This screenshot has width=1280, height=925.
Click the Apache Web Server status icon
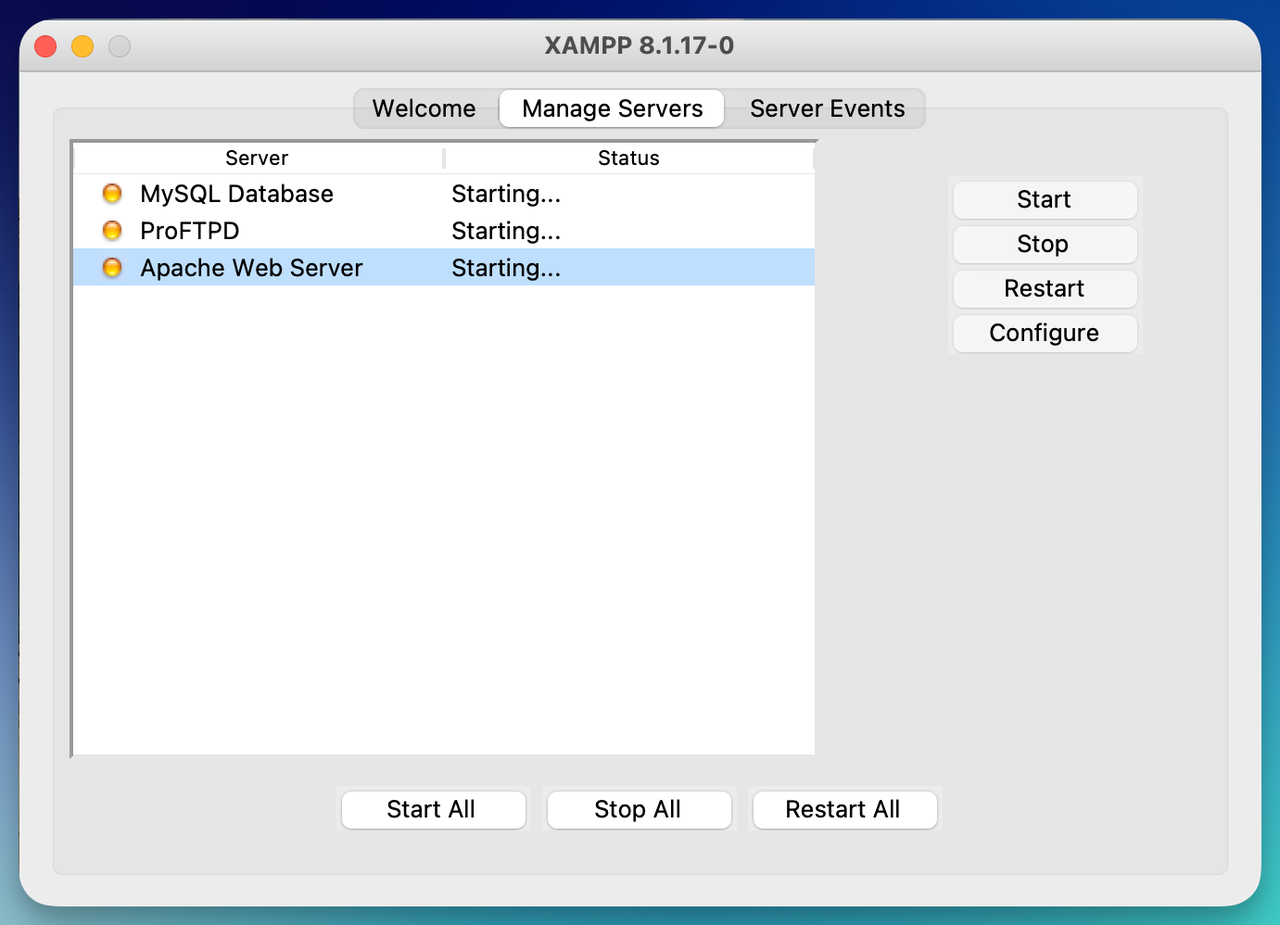coord(112,268)
